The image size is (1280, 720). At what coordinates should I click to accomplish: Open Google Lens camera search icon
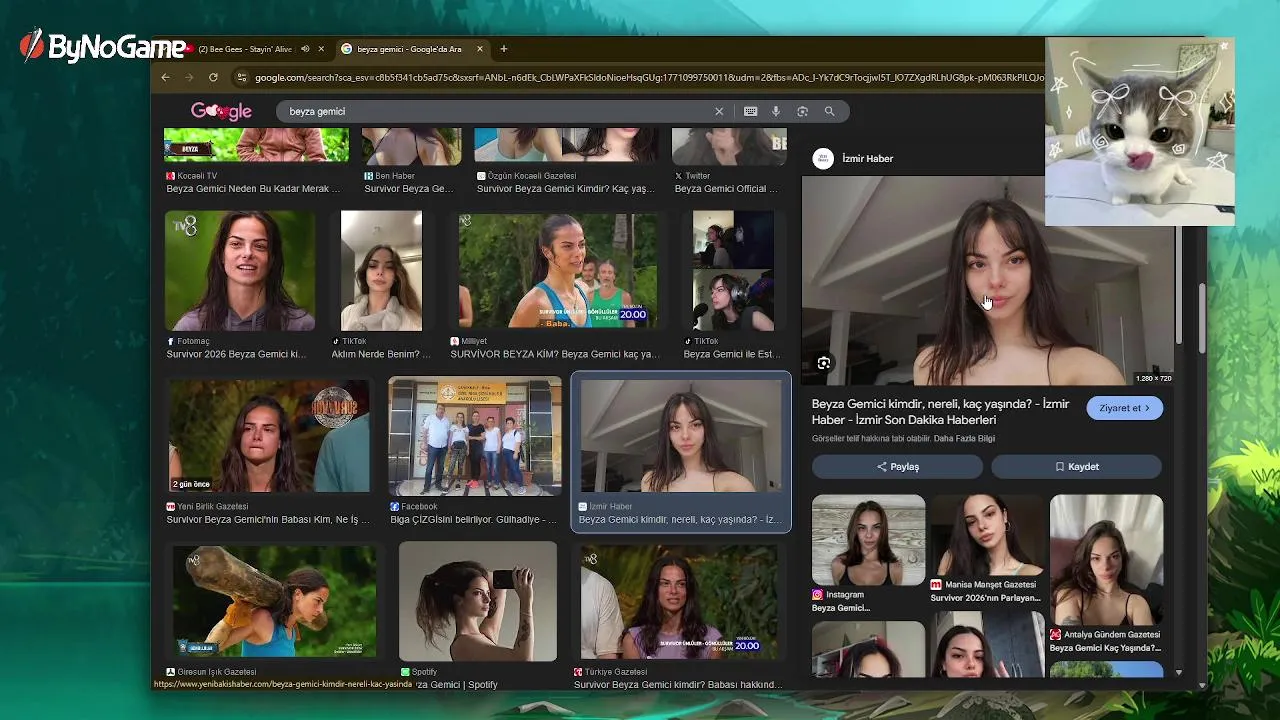pos(802,111)
